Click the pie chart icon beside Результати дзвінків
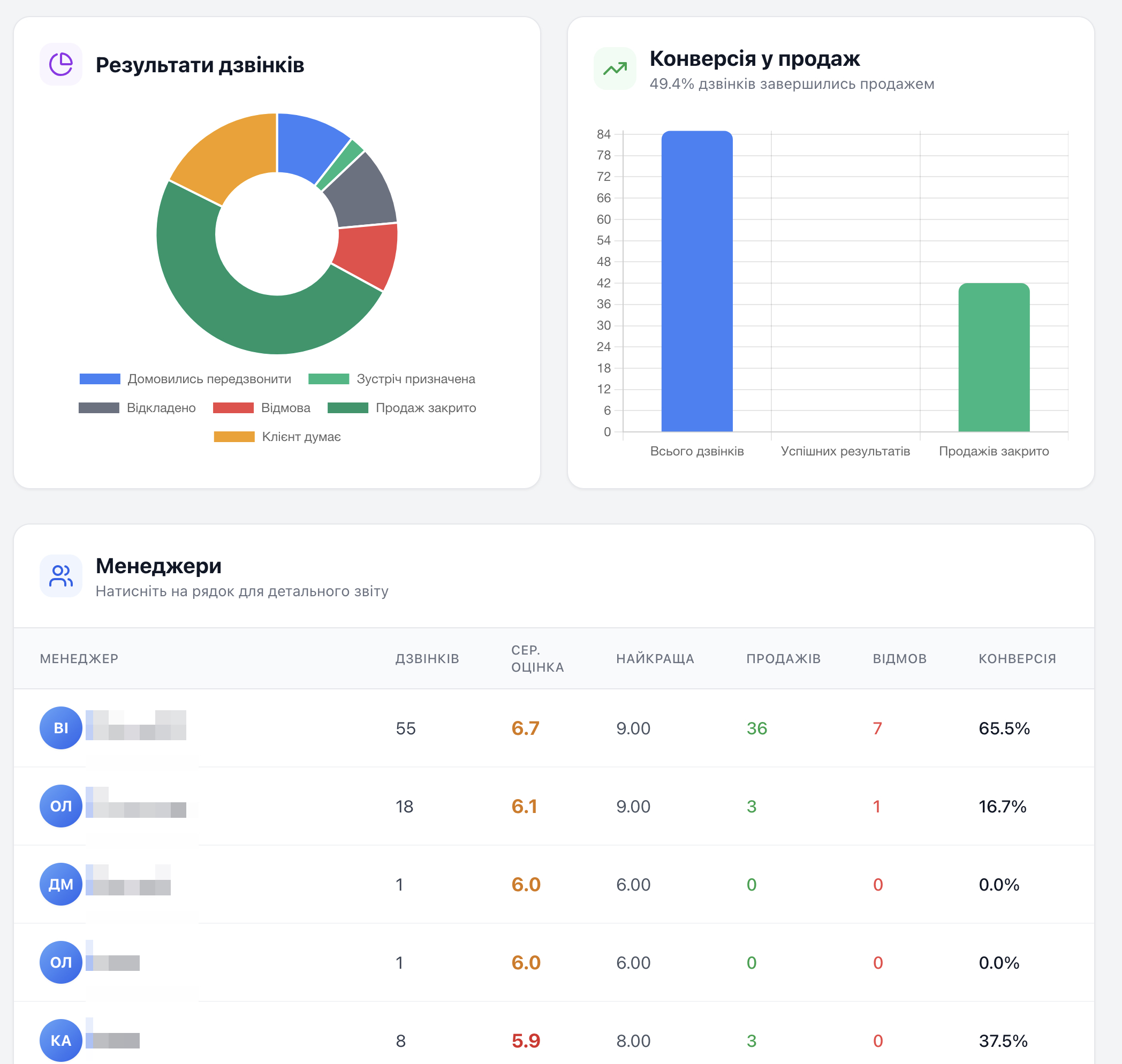1122x1064 pixels. [60, 64]
